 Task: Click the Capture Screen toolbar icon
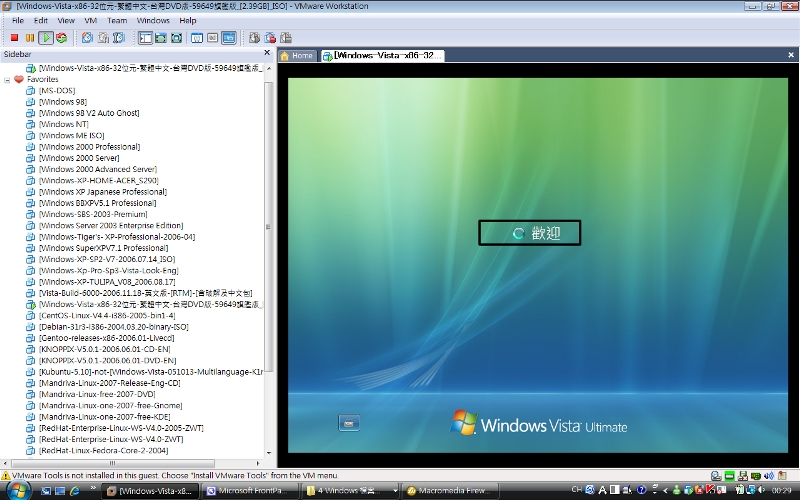point(254,38)
